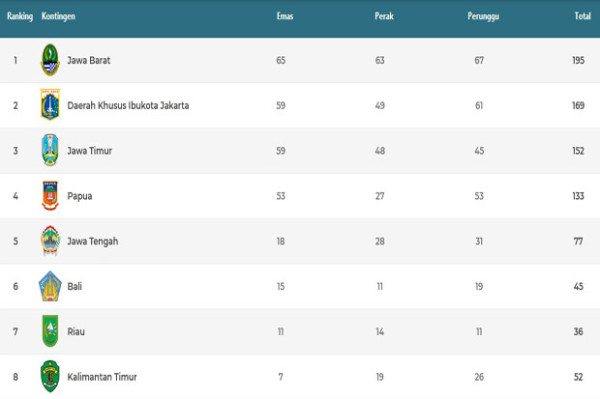Sort by the Emas column header
This screenshot has height=399, width=600.
pyautogui.click(x=285, y=16)
